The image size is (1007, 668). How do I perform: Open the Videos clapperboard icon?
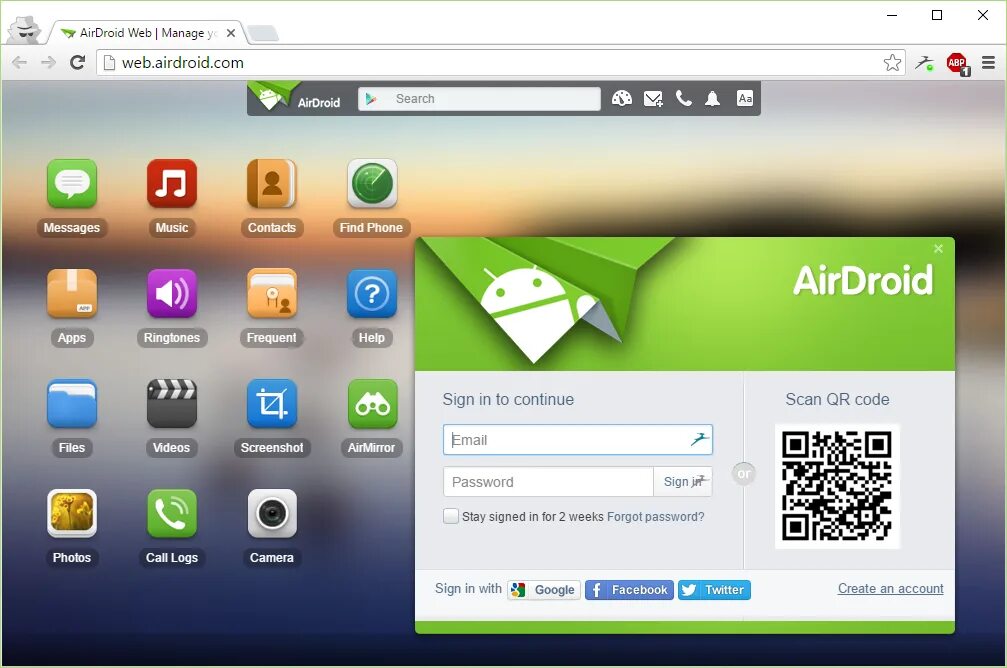(x=171, y=404)
